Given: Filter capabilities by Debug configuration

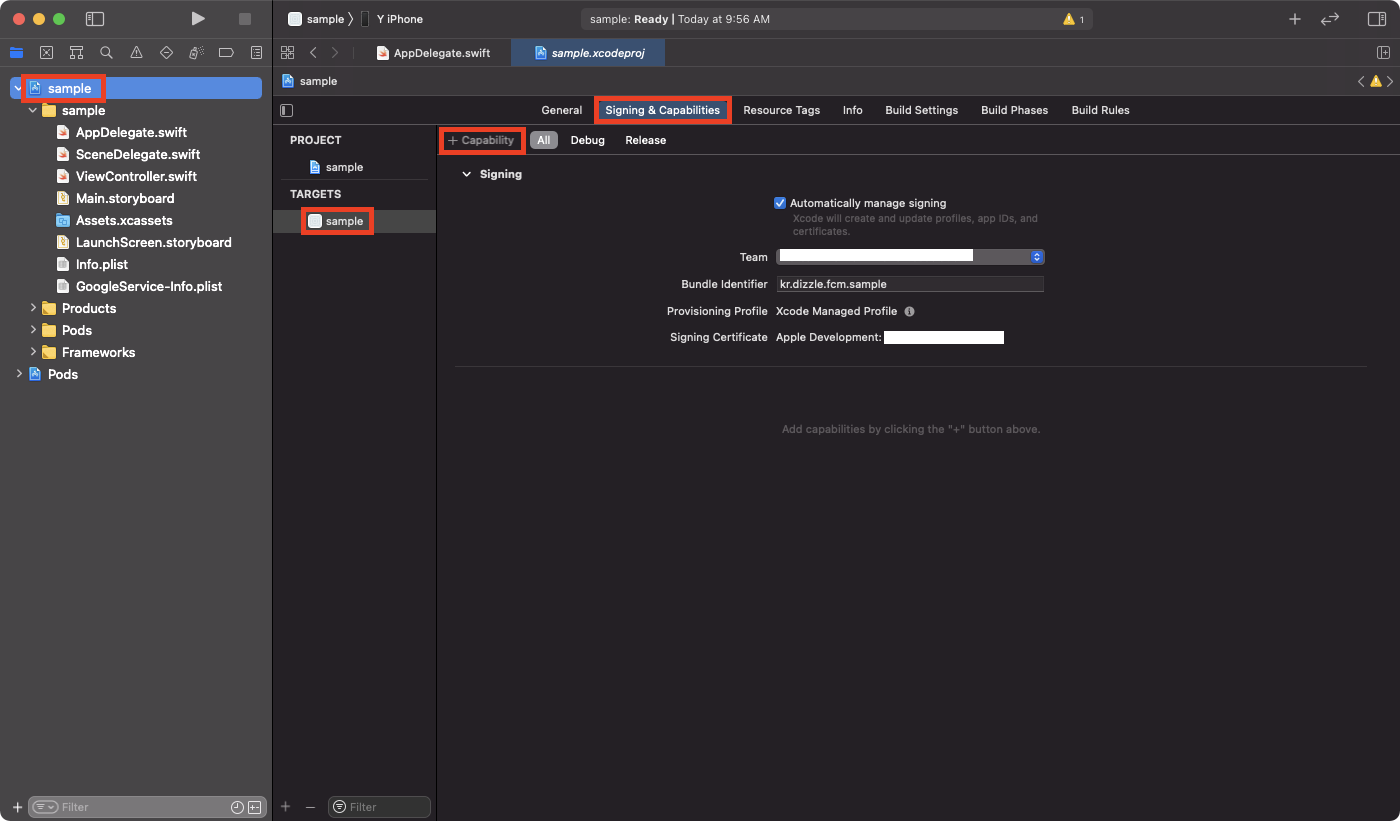Looking at the screenshot, I should (588, 140).
